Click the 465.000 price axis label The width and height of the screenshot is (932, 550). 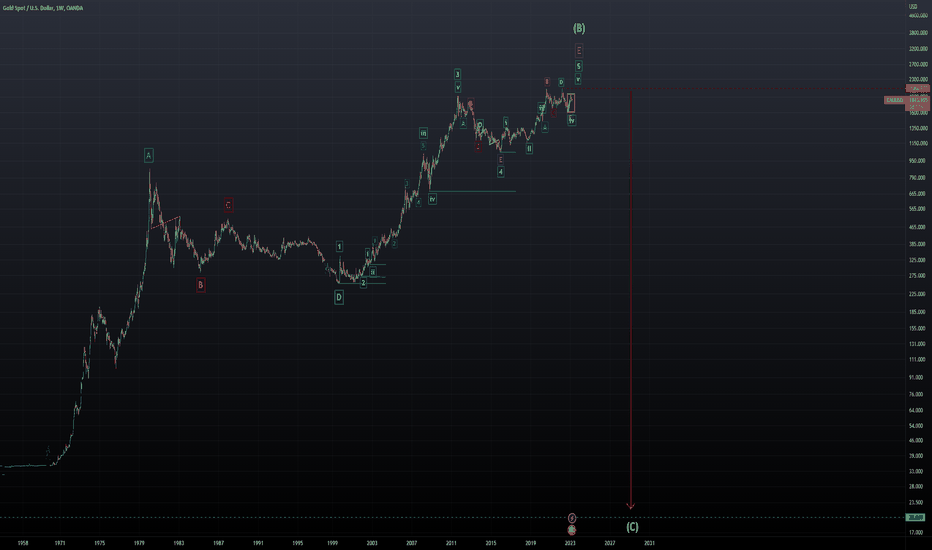pyautogui.click(x=917, y=227)
